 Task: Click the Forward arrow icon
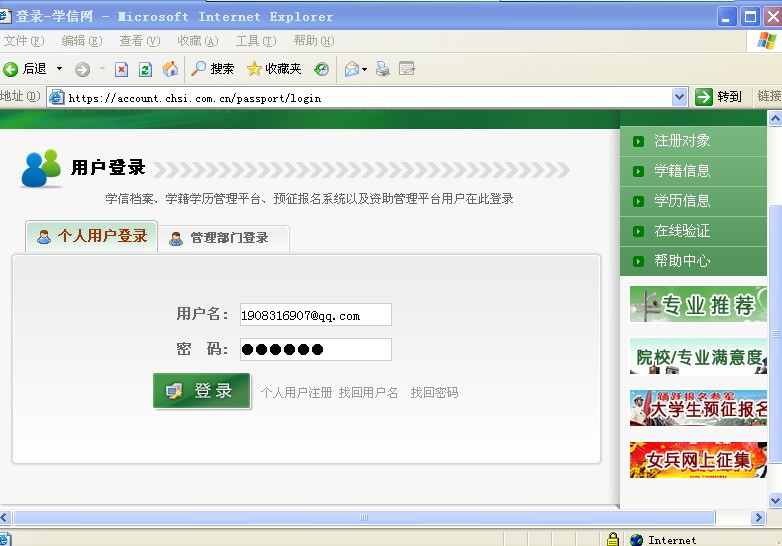click(x=82, y=69)
